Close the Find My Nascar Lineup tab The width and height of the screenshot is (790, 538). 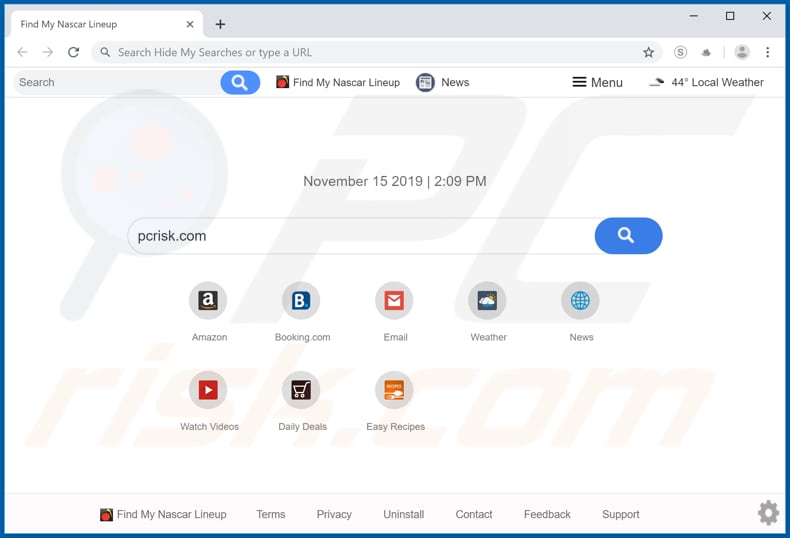(x=190, y=24)
